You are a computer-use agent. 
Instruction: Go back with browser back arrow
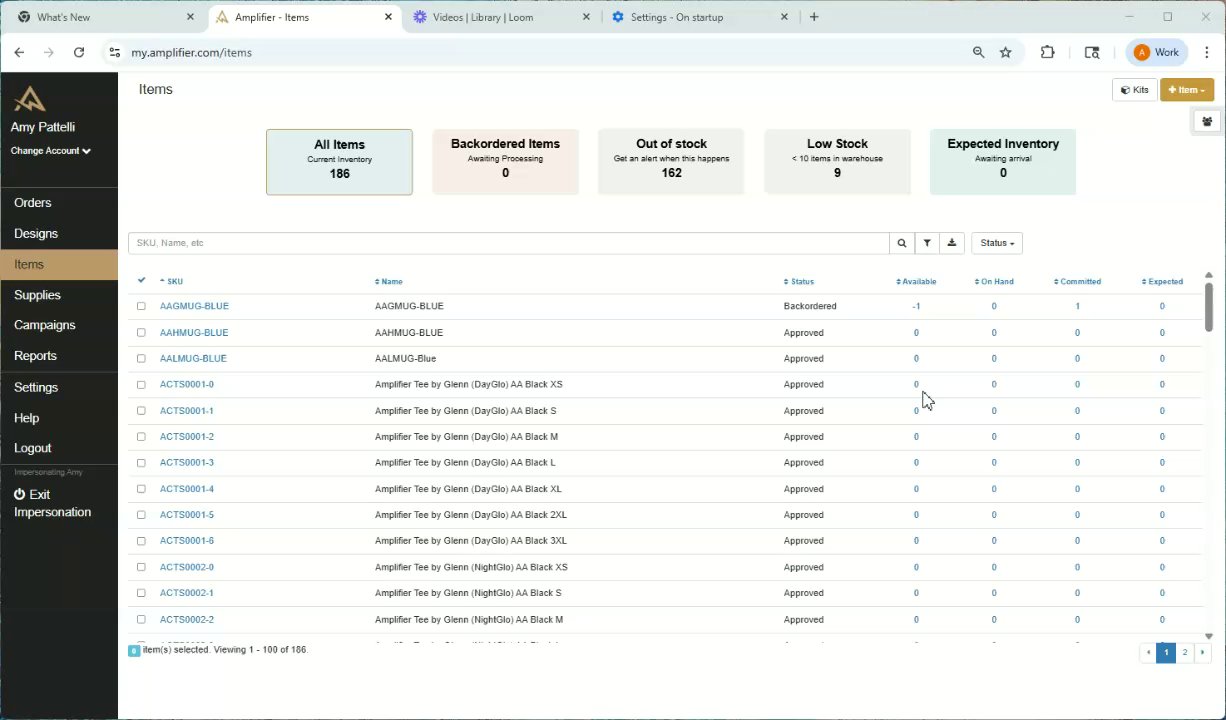click(19, 52)
